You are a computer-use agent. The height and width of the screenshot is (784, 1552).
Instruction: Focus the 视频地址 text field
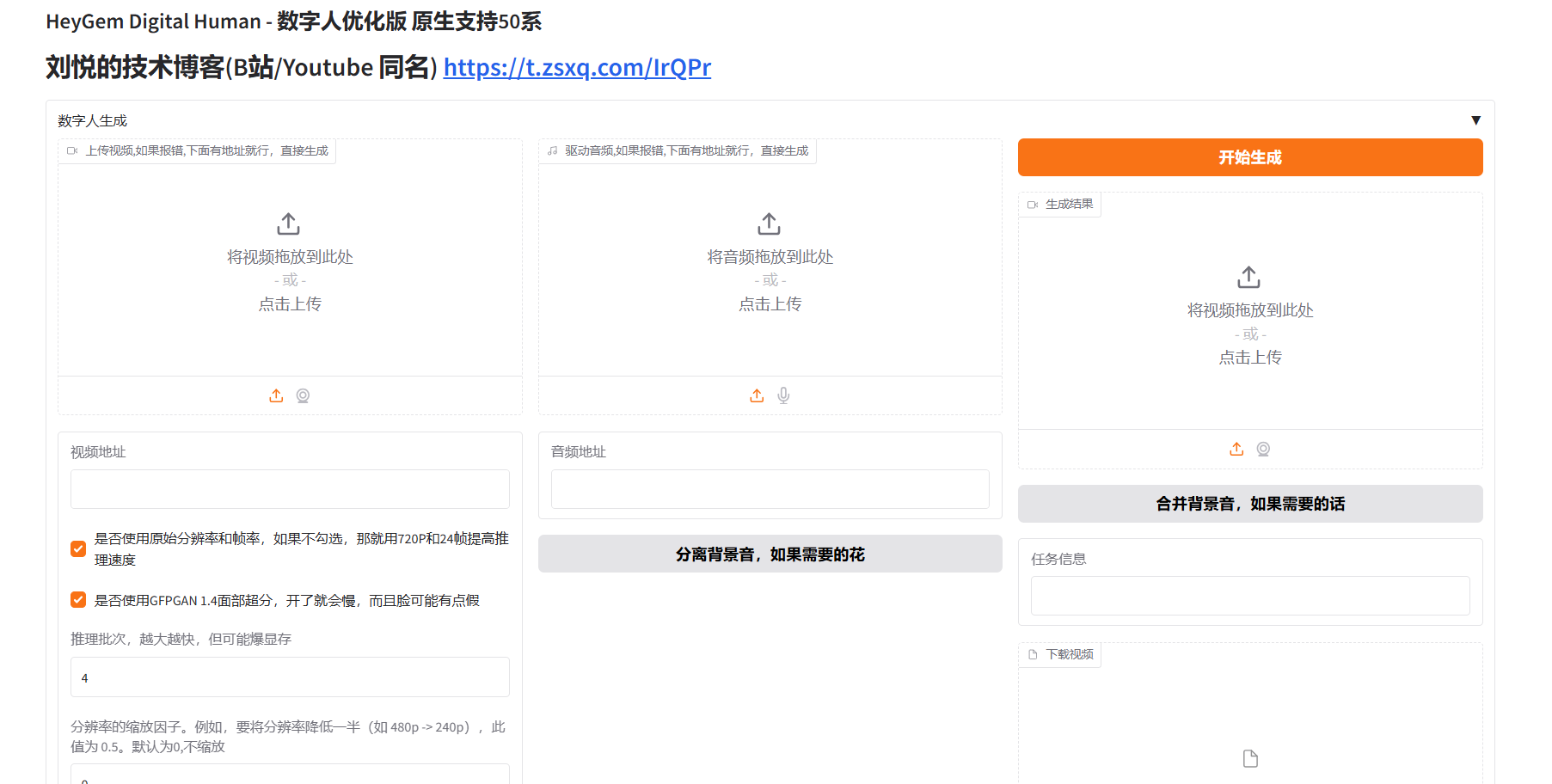[290, 489]
